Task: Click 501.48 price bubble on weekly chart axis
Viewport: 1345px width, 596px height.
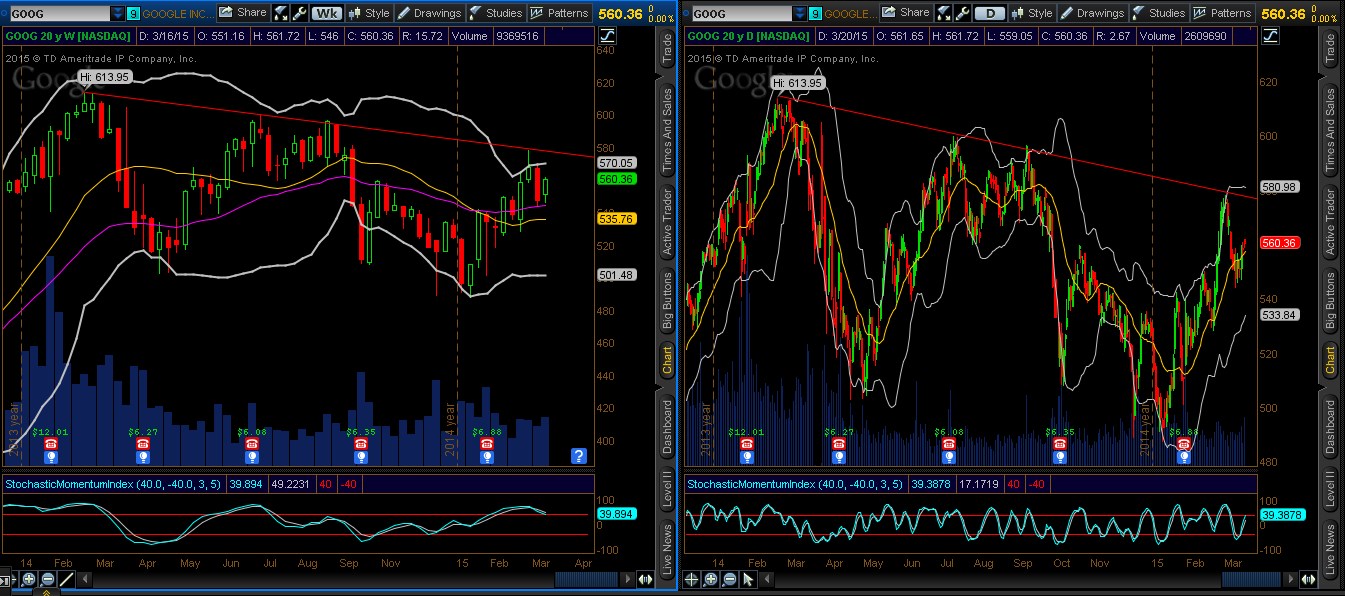Action: [618, 276]
